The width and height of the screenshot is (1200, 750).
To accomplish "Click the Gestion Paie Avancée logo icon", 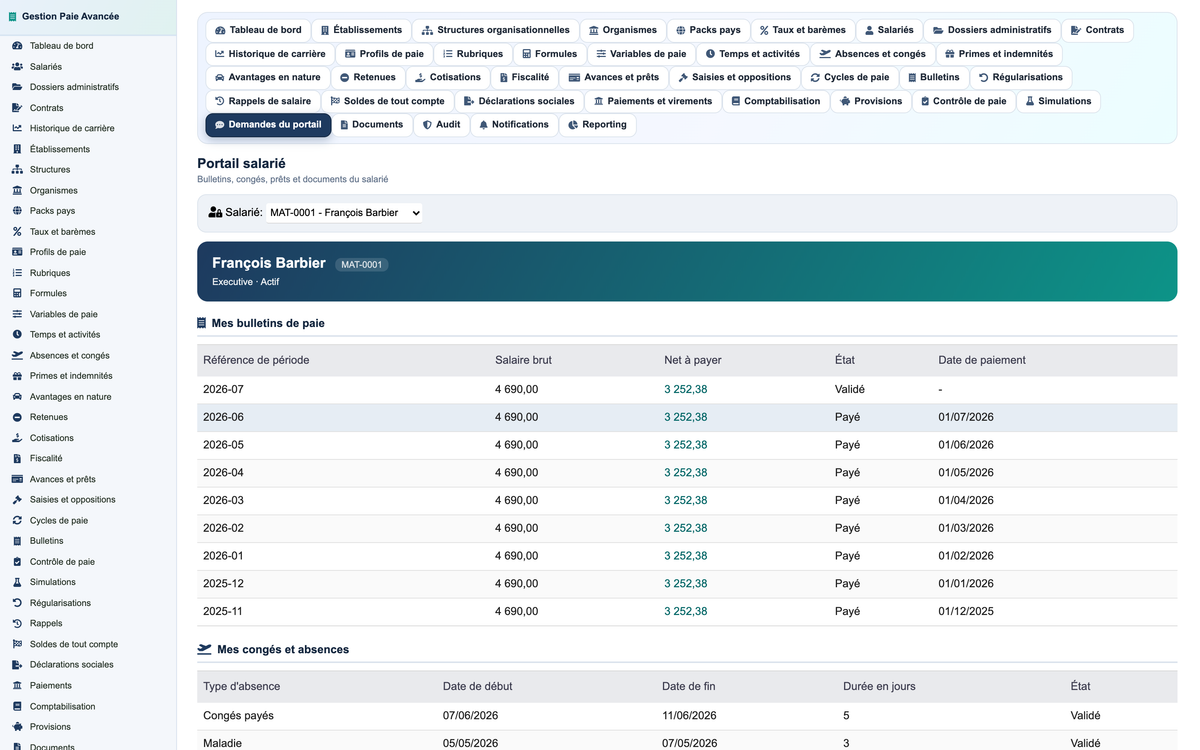I will pos(13,16).
